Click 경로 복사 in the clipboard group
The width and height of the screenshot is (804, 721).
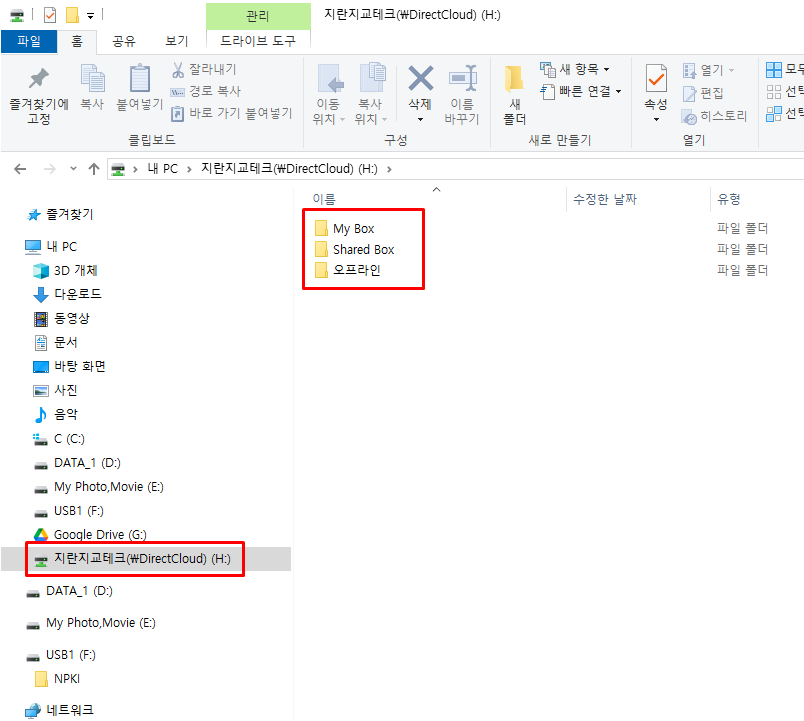pos(212,91)
